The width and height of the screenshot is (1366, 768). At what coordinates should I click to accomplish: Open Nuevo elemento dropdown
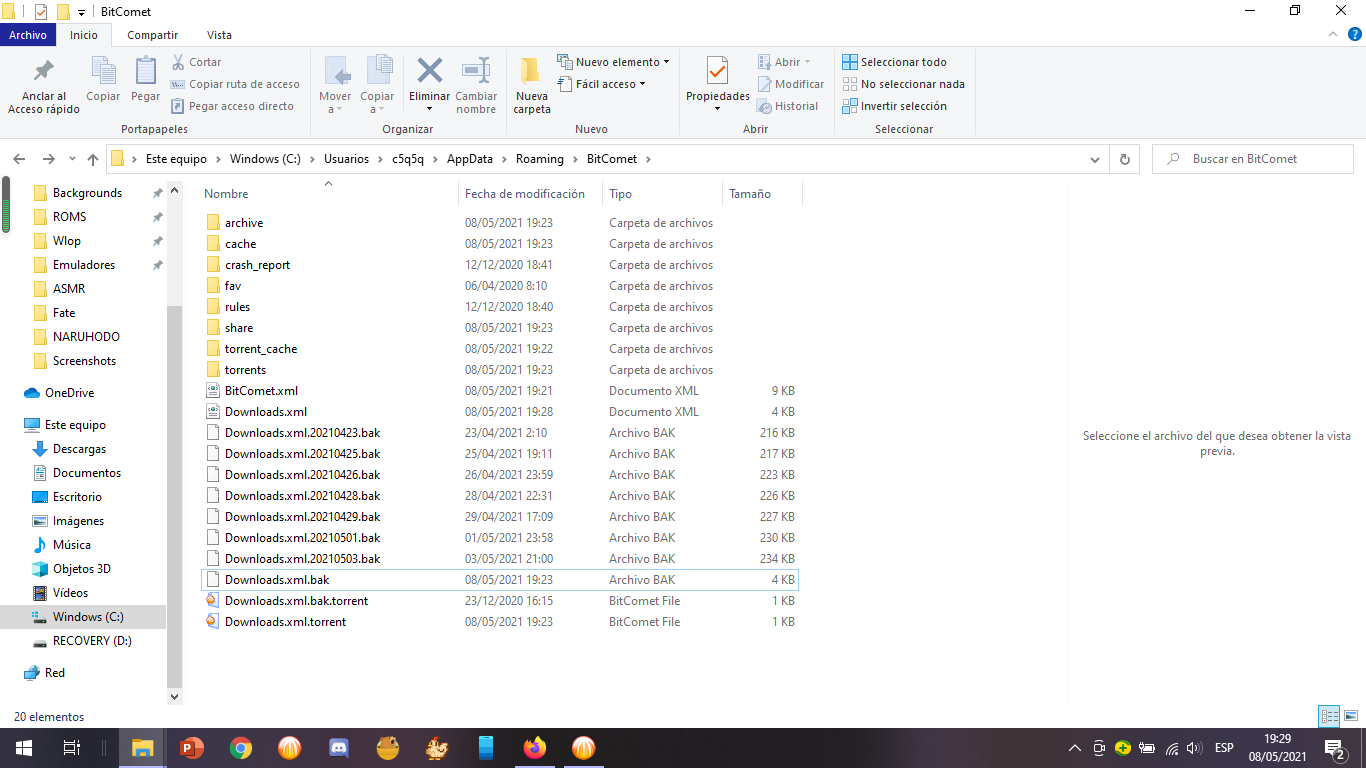(x=613, y=62)
